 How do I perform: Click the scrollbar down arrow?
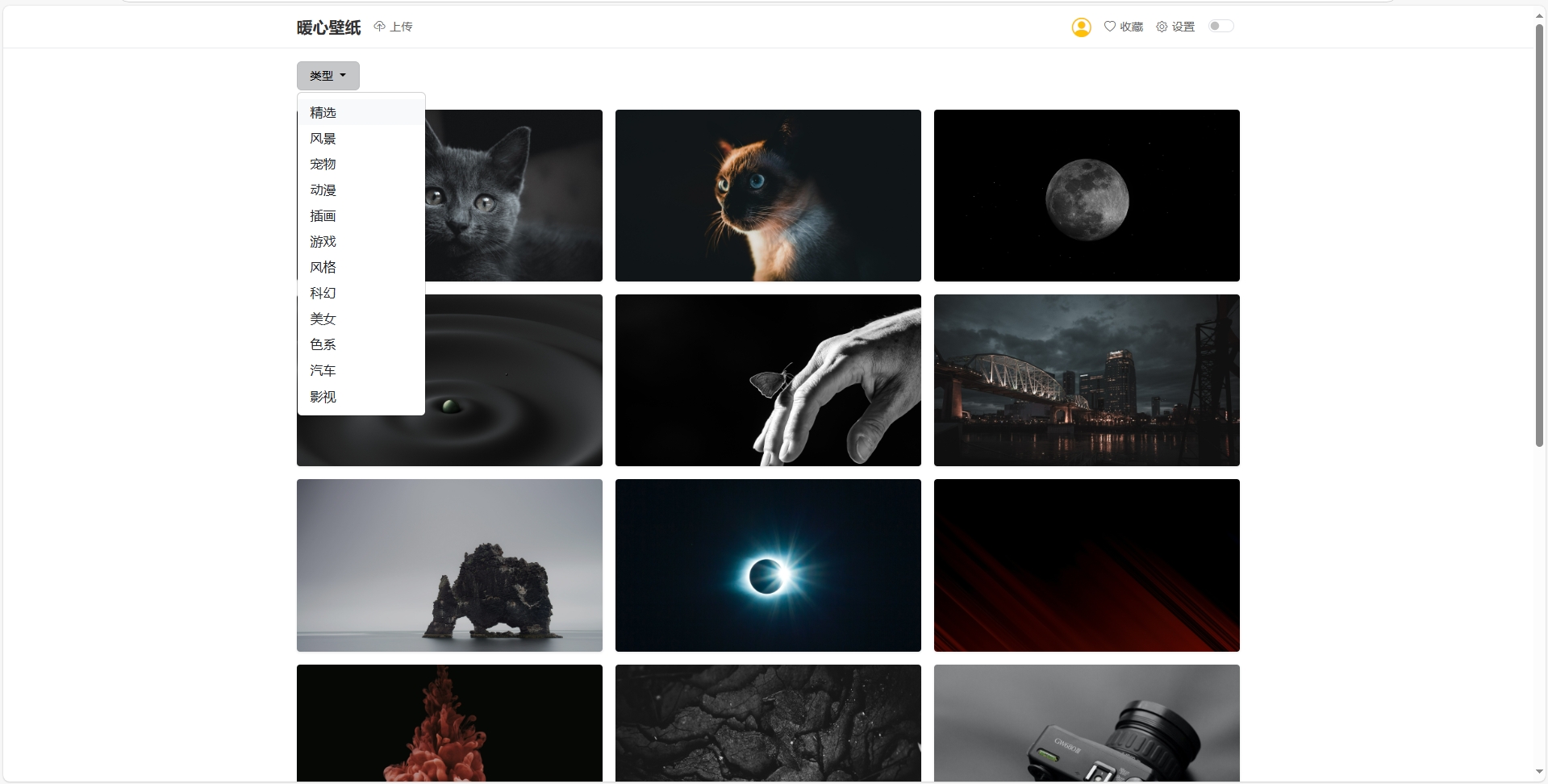[1539, 772]
